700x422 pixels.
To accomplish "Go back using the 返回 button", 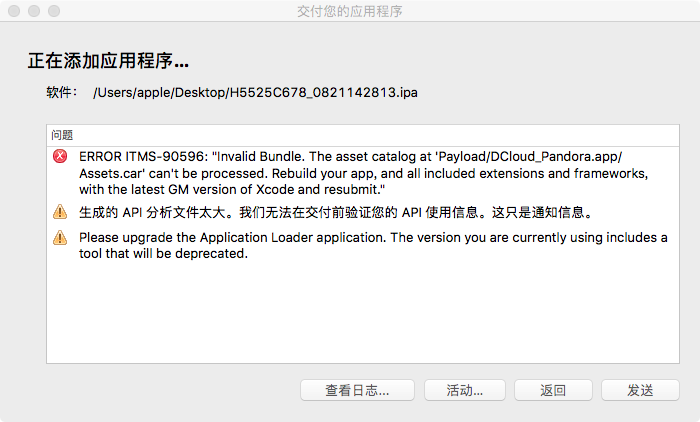I will coord(553,390).
